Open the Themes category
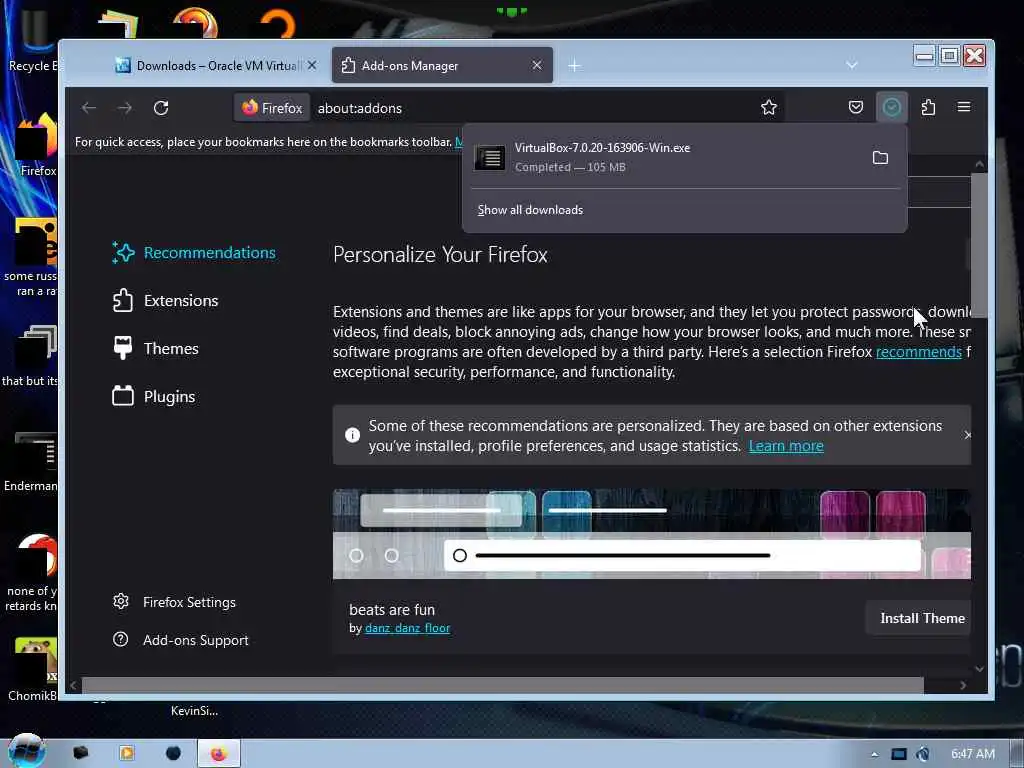The image size is (1024, 768). point(155,349)
